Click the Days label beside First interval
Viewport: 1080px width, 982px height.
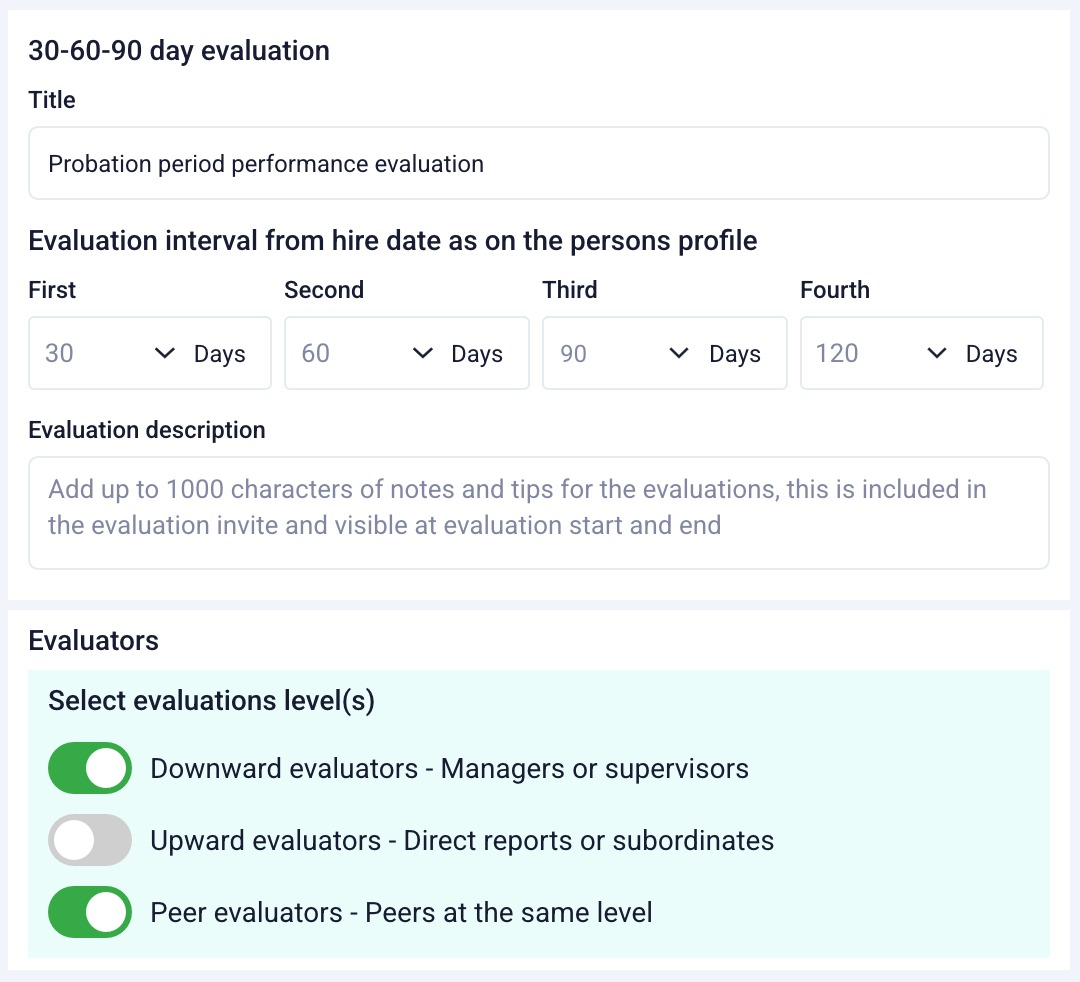pyautogui.click(x=220, y=353)
